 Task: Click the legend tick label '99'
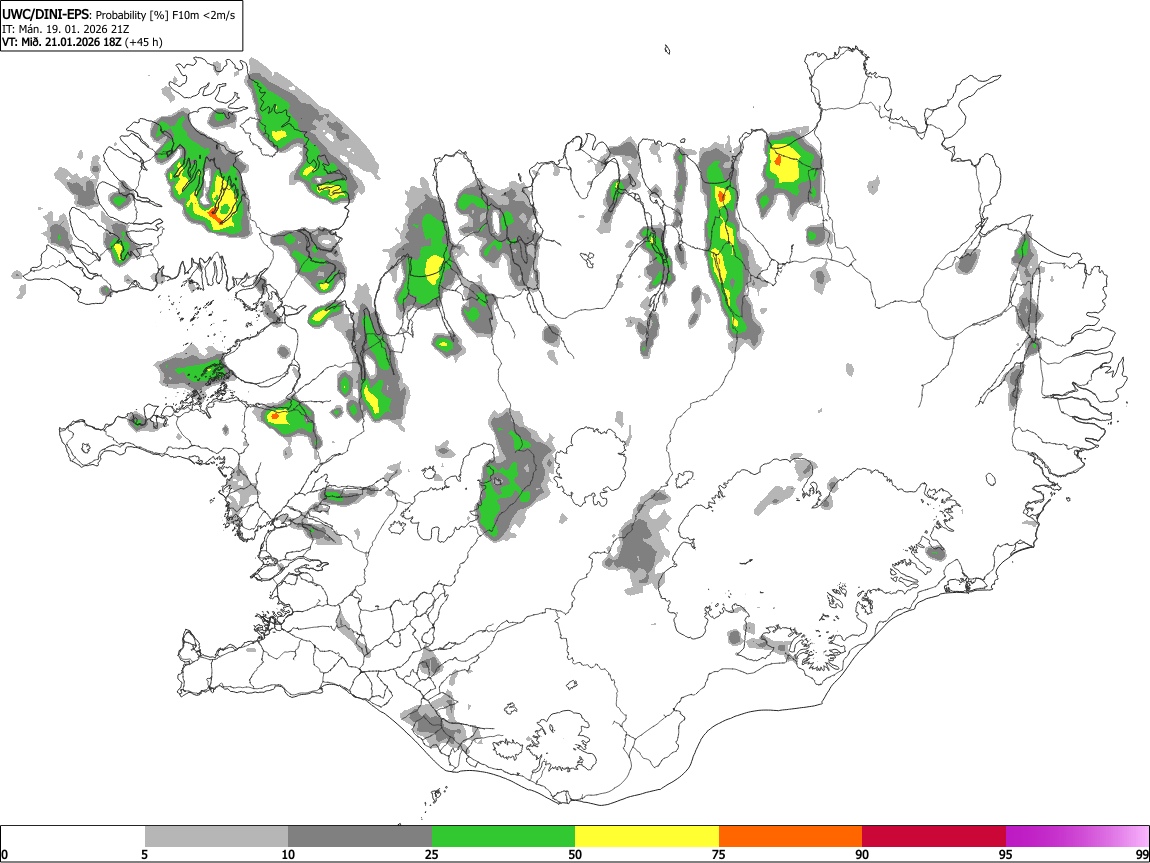[1141, 854]
